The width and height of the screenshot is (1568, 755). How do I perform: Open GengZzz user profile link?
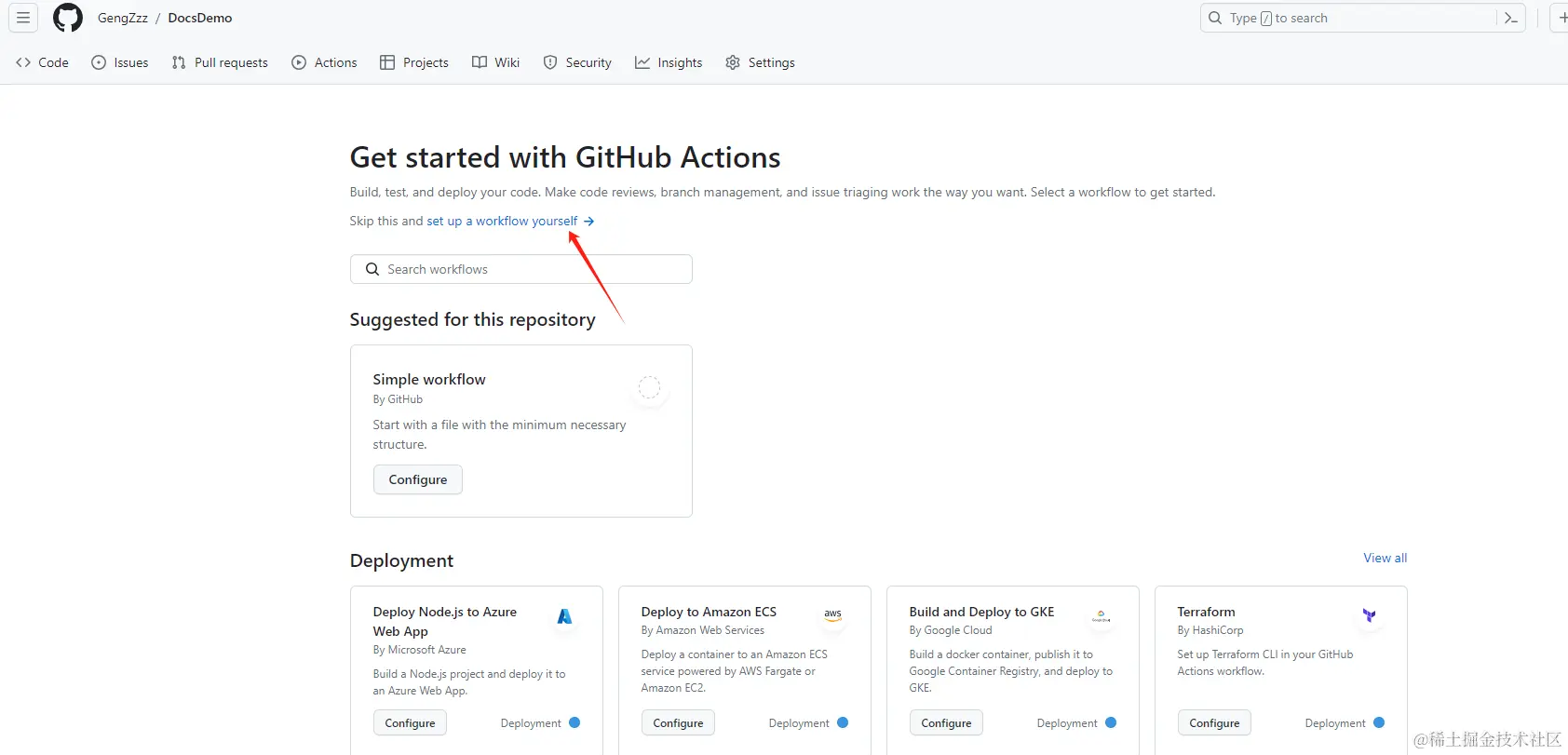tap(123, 18)
